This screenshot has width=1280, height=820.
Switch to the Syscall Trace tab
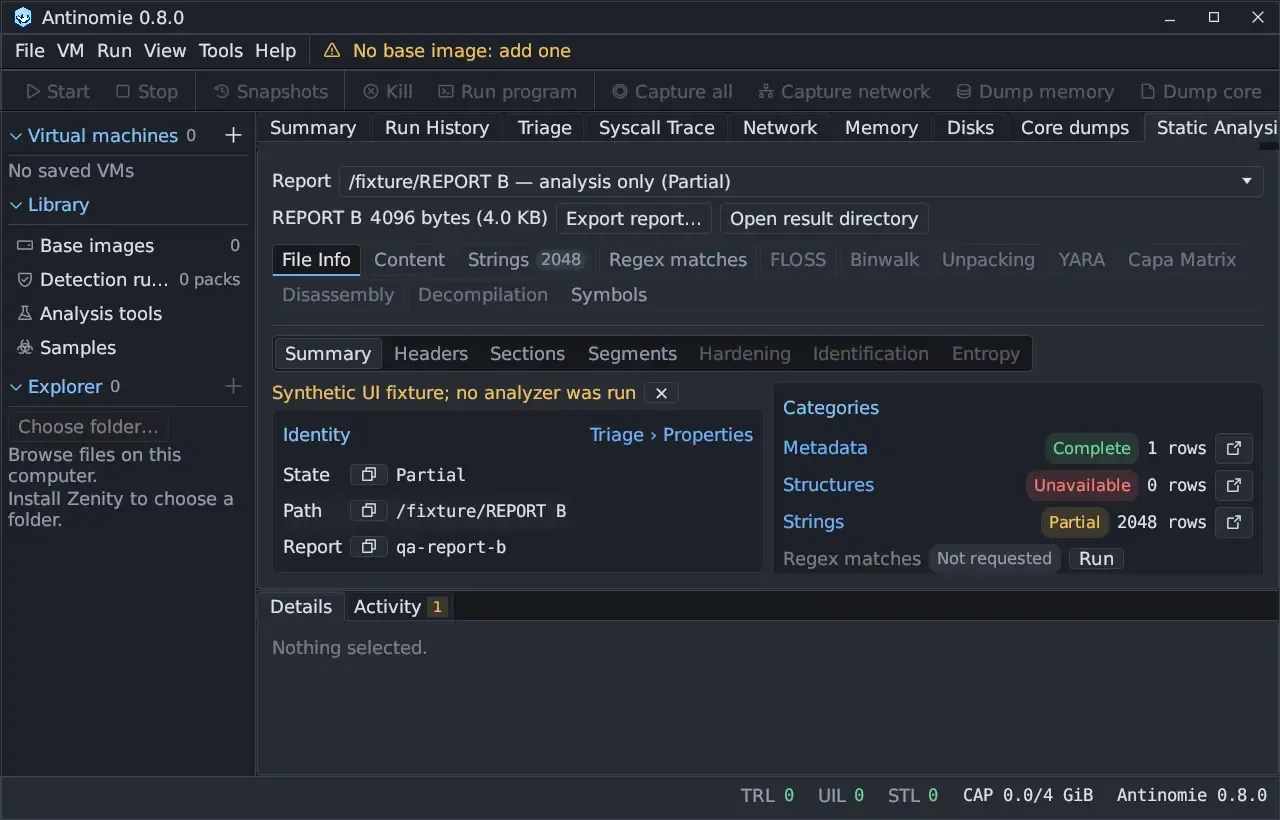coord(657,128)
